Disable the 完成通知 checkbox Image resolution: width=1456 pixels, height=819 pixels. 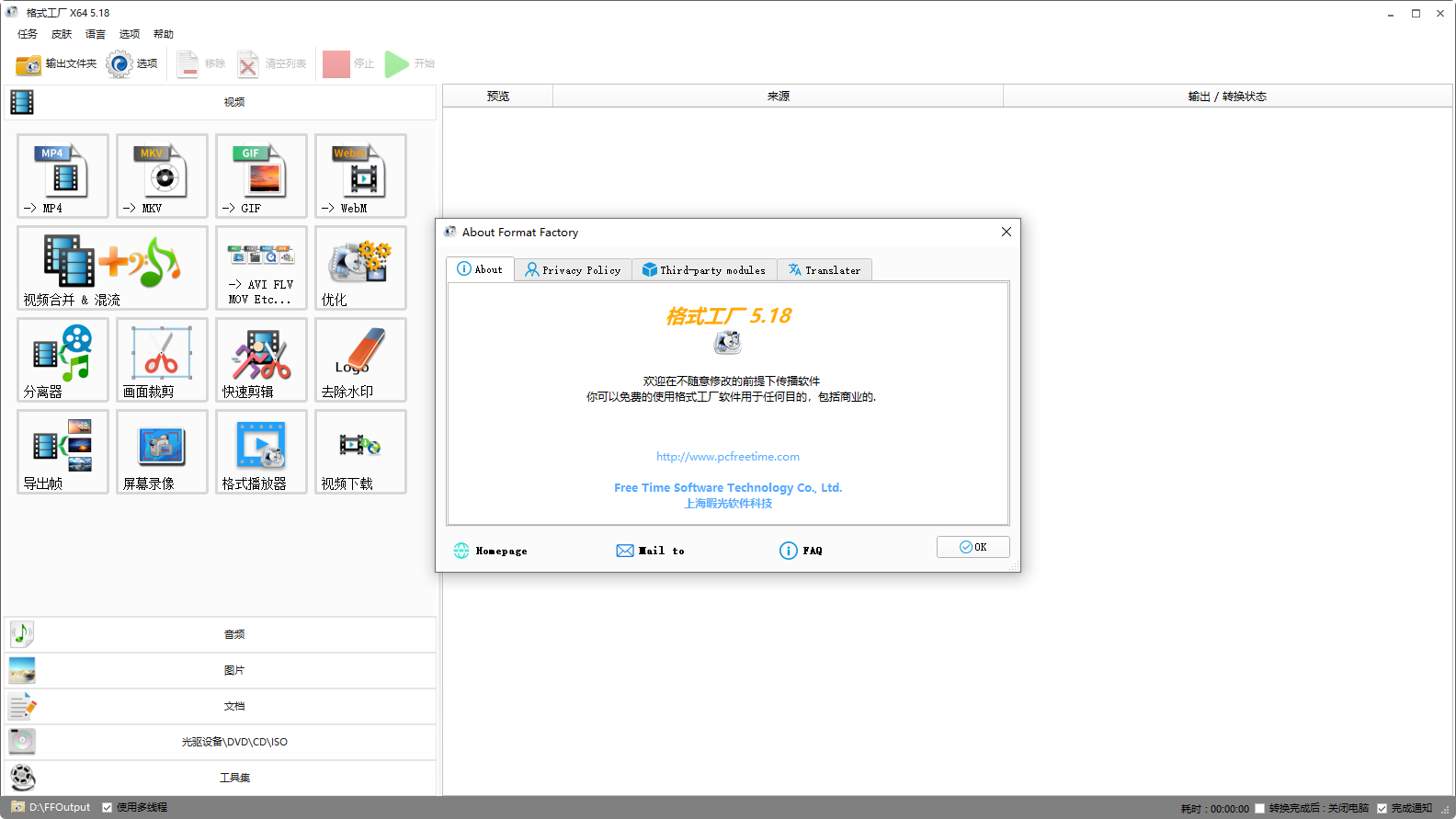1382,809
